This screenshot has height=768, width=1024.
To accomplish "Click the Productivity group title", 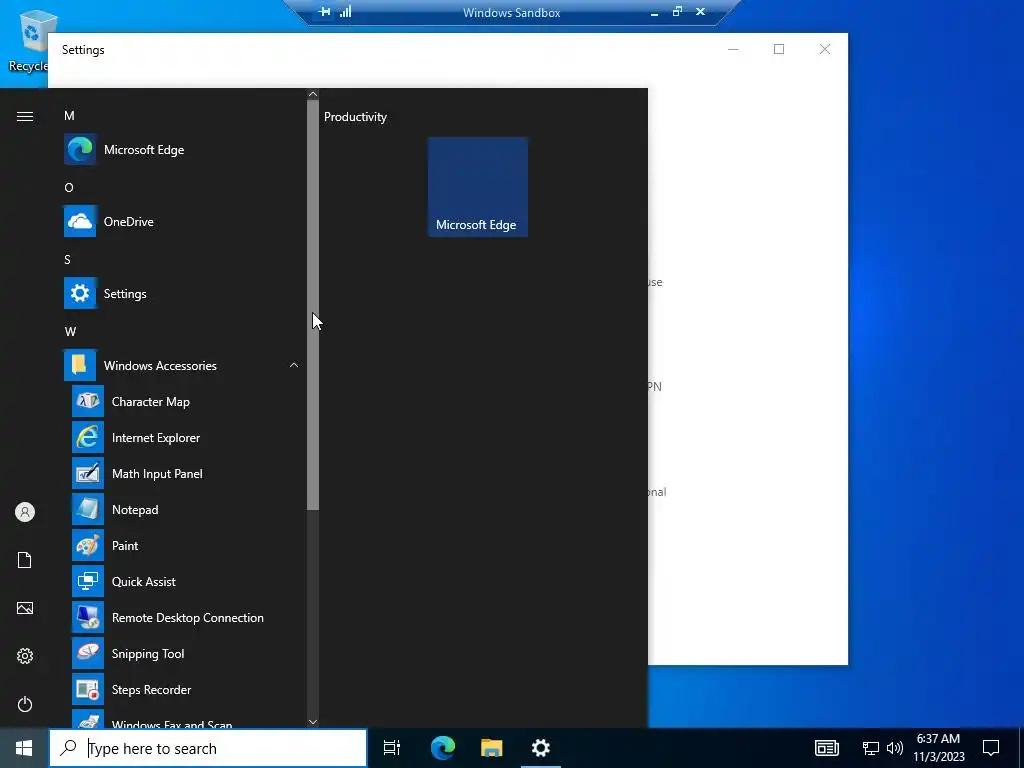I will (355, 117).
